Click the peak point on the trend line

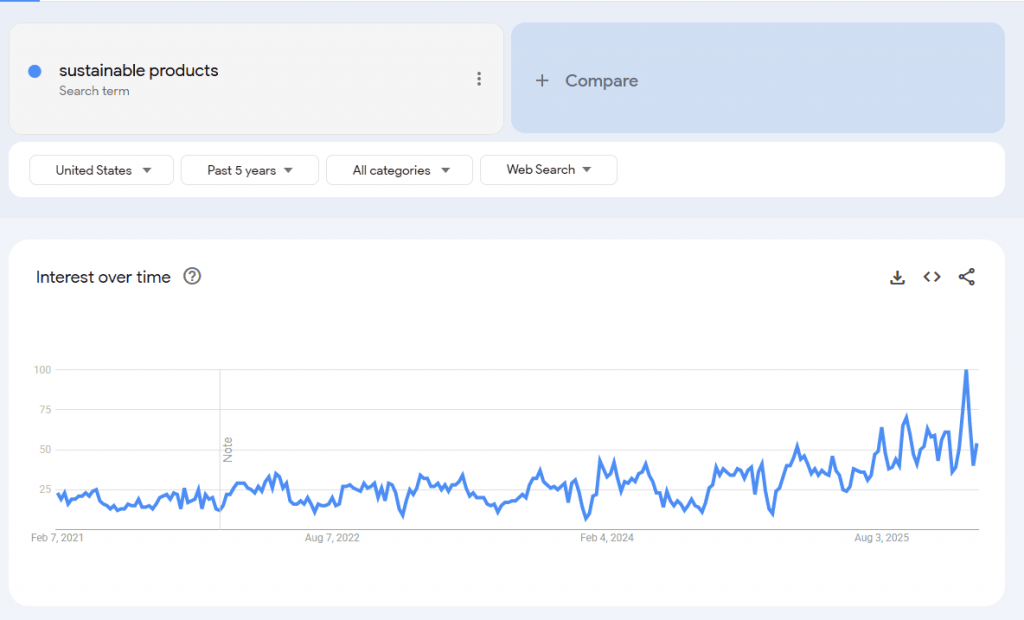tap(966, 372)
